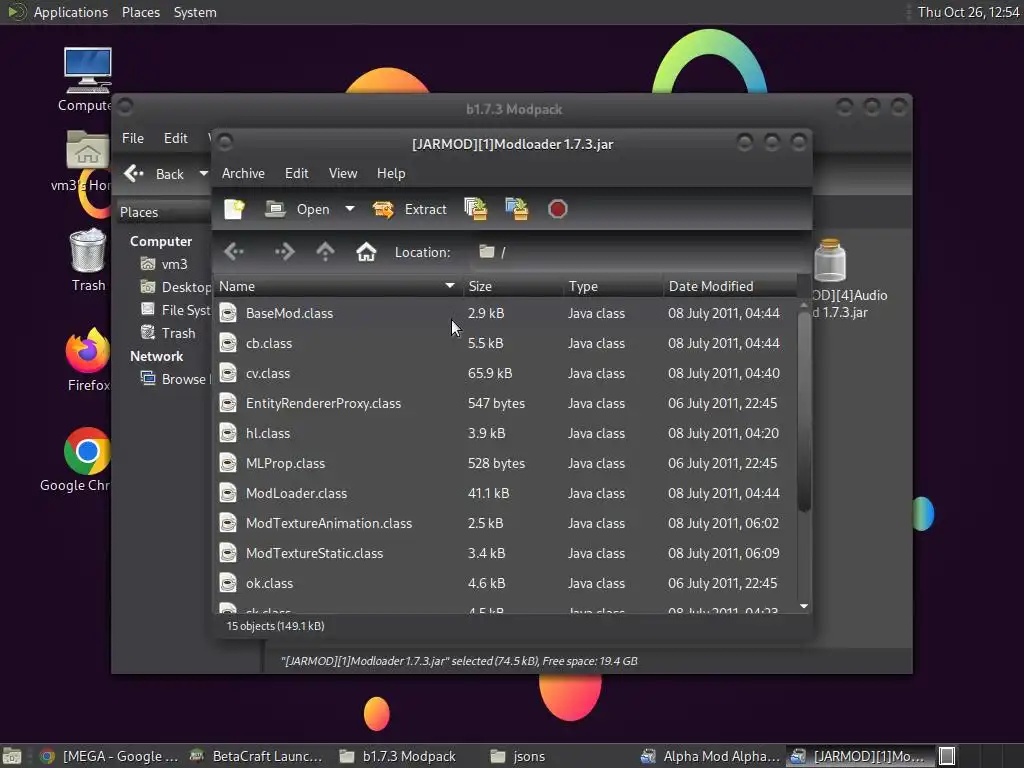Click the Home location icon
This screenshot has width=1024, height=768.
(x=366, y=251)
